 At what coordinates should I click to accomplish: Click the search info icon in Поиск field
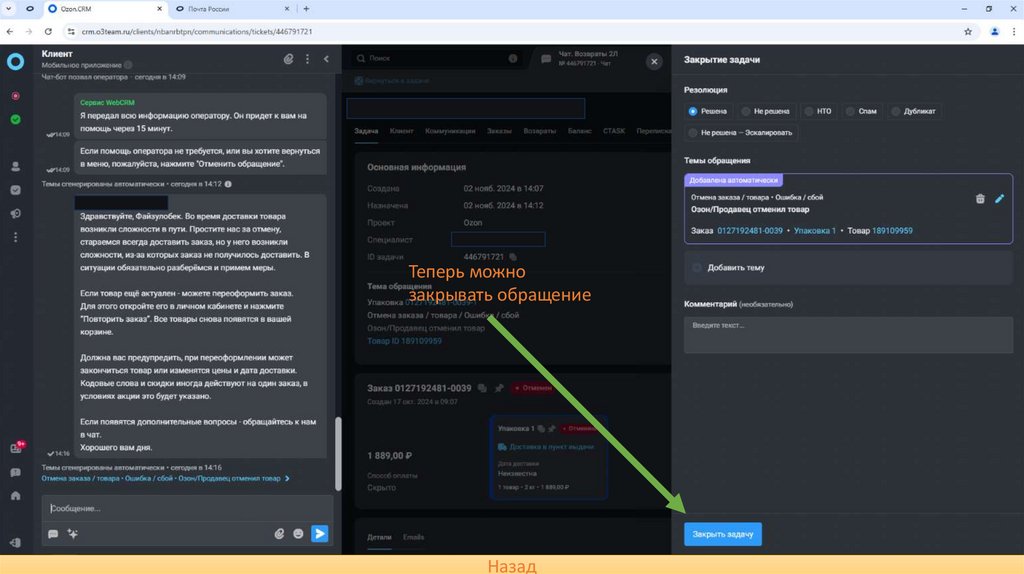click(x=513, y=58)
